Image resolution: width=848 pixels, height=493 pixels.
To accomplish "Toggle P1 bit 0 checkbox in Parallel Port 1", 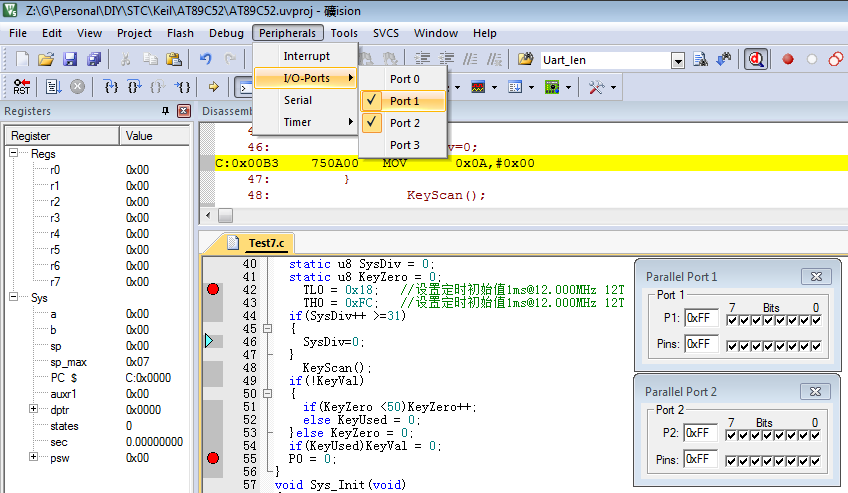I will (817, 320).
